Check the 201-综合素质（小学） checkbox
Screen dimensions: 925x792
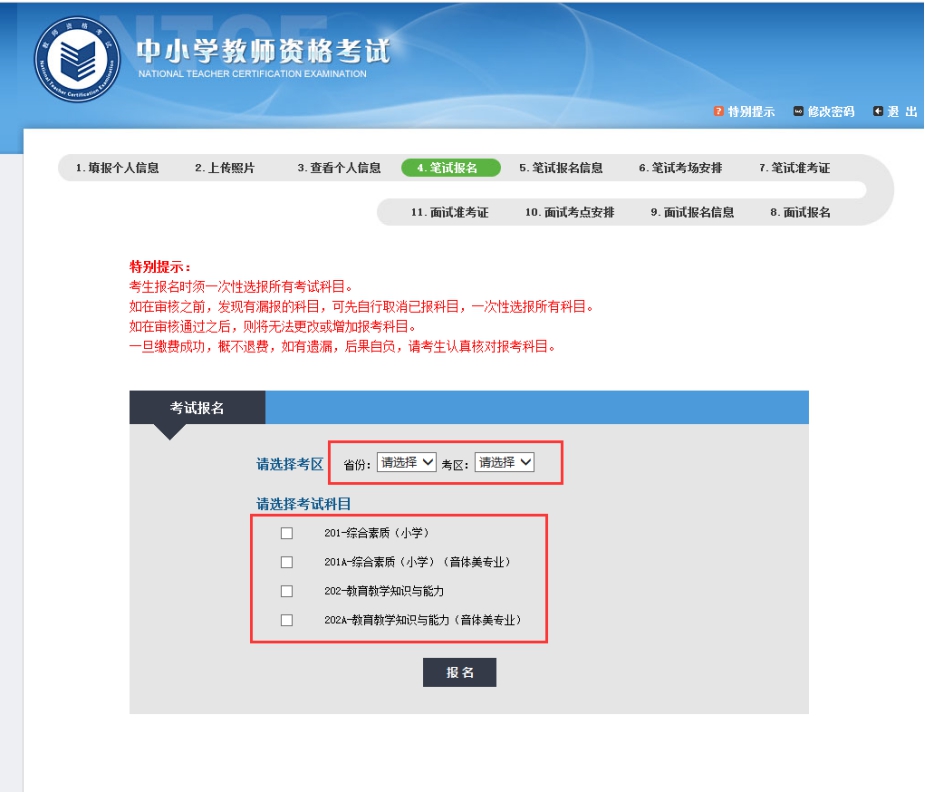click(x=287, y=533)
